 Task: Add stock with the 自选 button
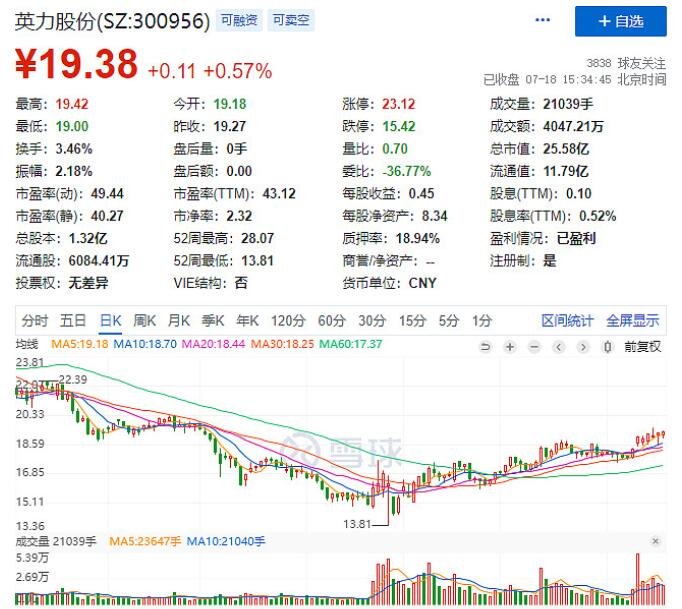621,21
